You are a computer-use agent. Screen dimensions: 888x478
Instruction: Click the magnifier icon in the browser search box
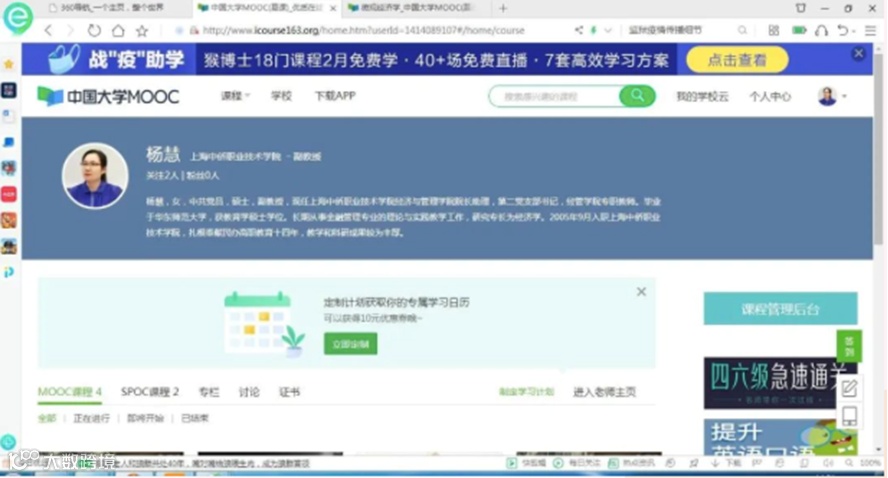click(742, 31)
